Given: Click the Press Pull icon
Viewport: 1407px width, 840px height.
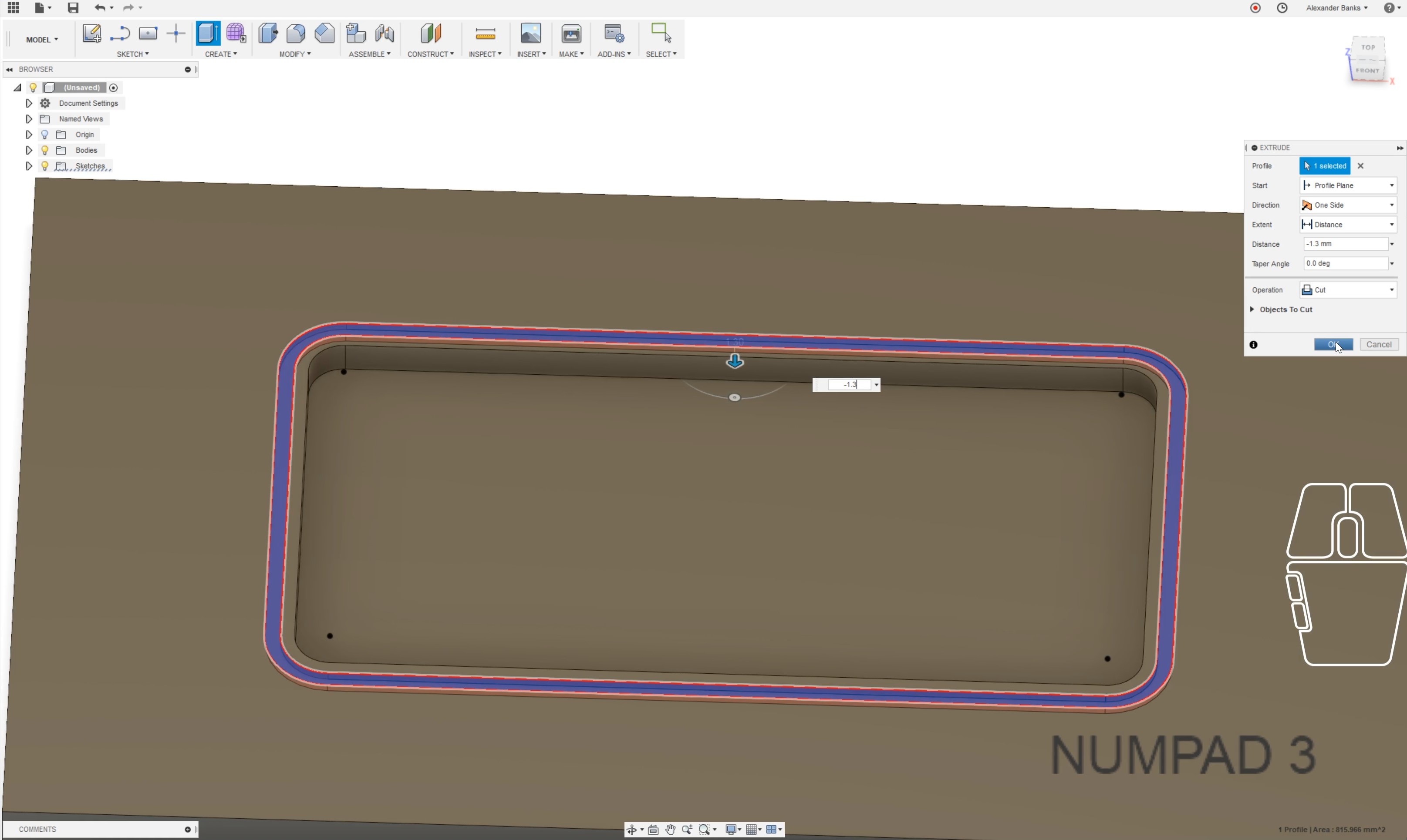Looking at the screenshot, I should pos(268,34).
